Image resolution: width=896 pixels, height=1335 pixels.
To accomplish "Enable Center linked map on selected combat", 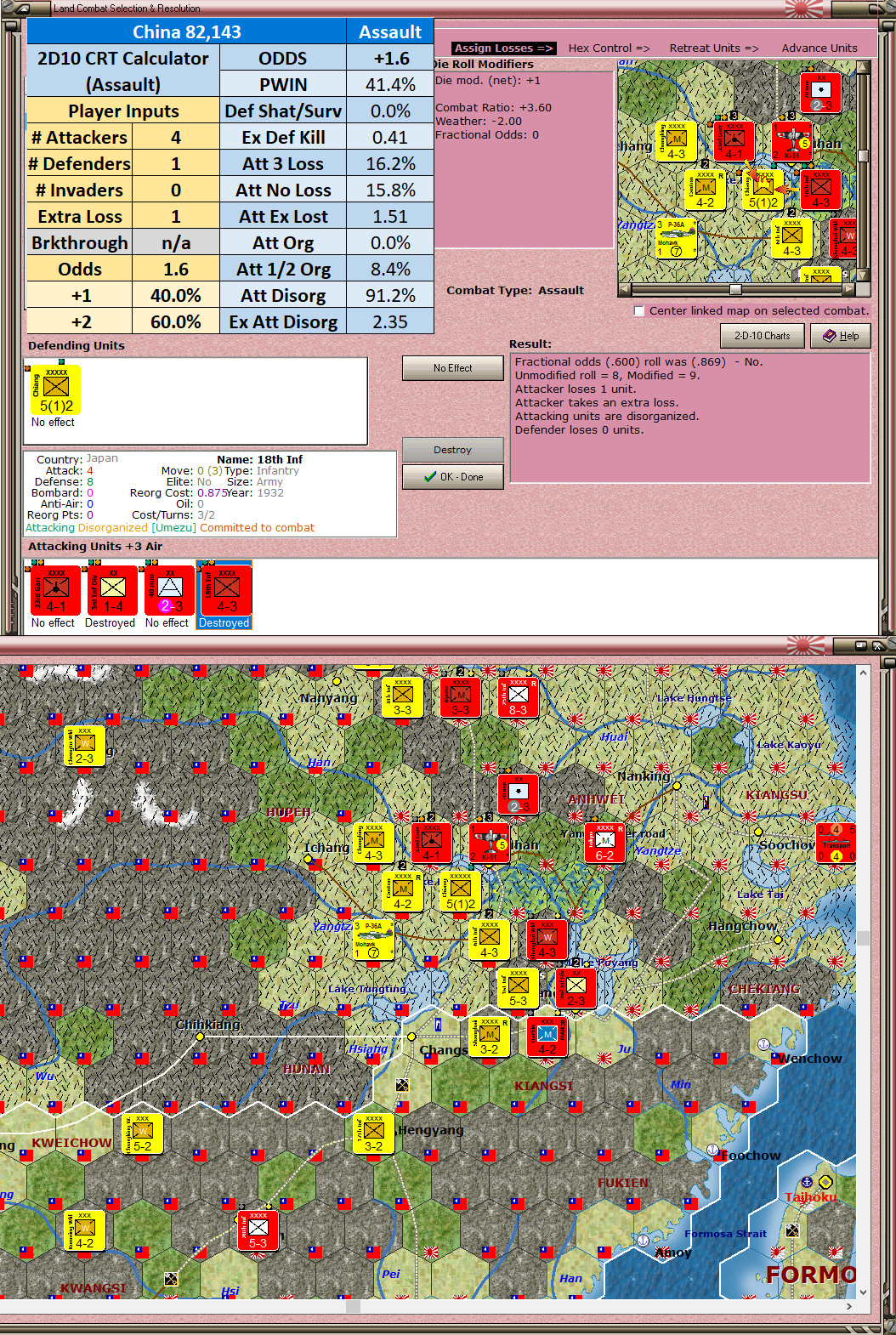I will click(x=639, y=311).
